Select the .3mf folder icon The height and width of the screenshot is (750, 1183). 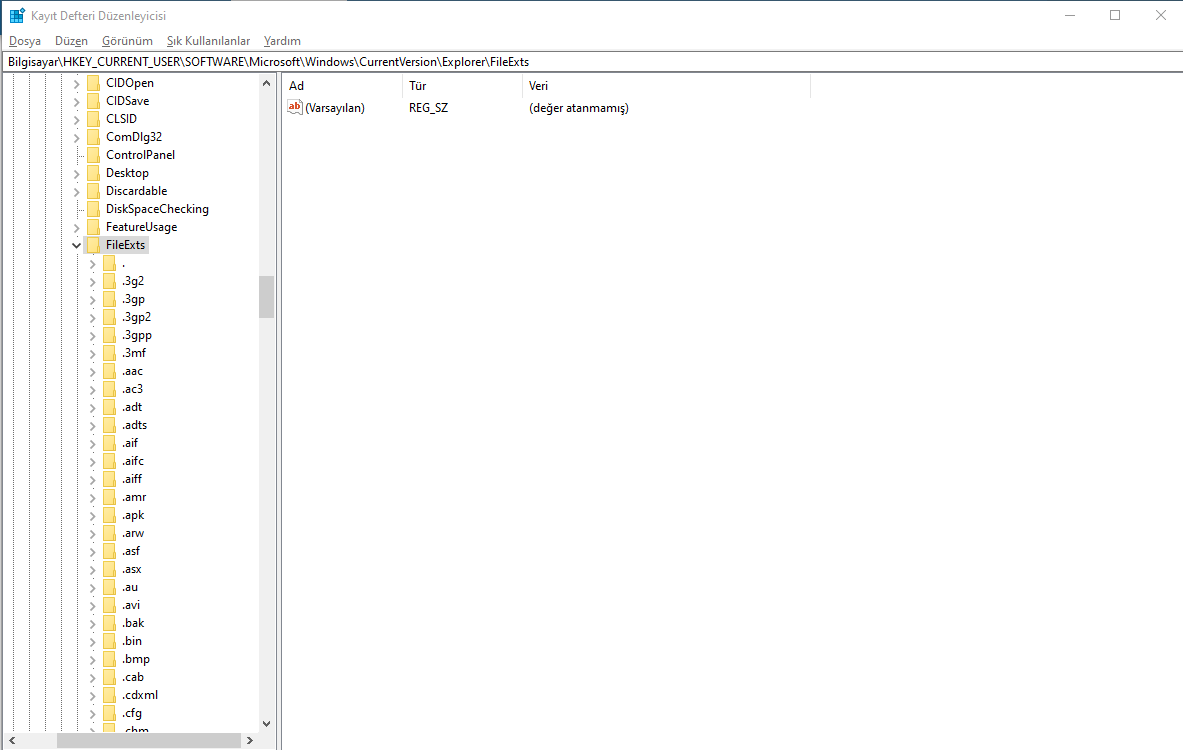(109, 352)
